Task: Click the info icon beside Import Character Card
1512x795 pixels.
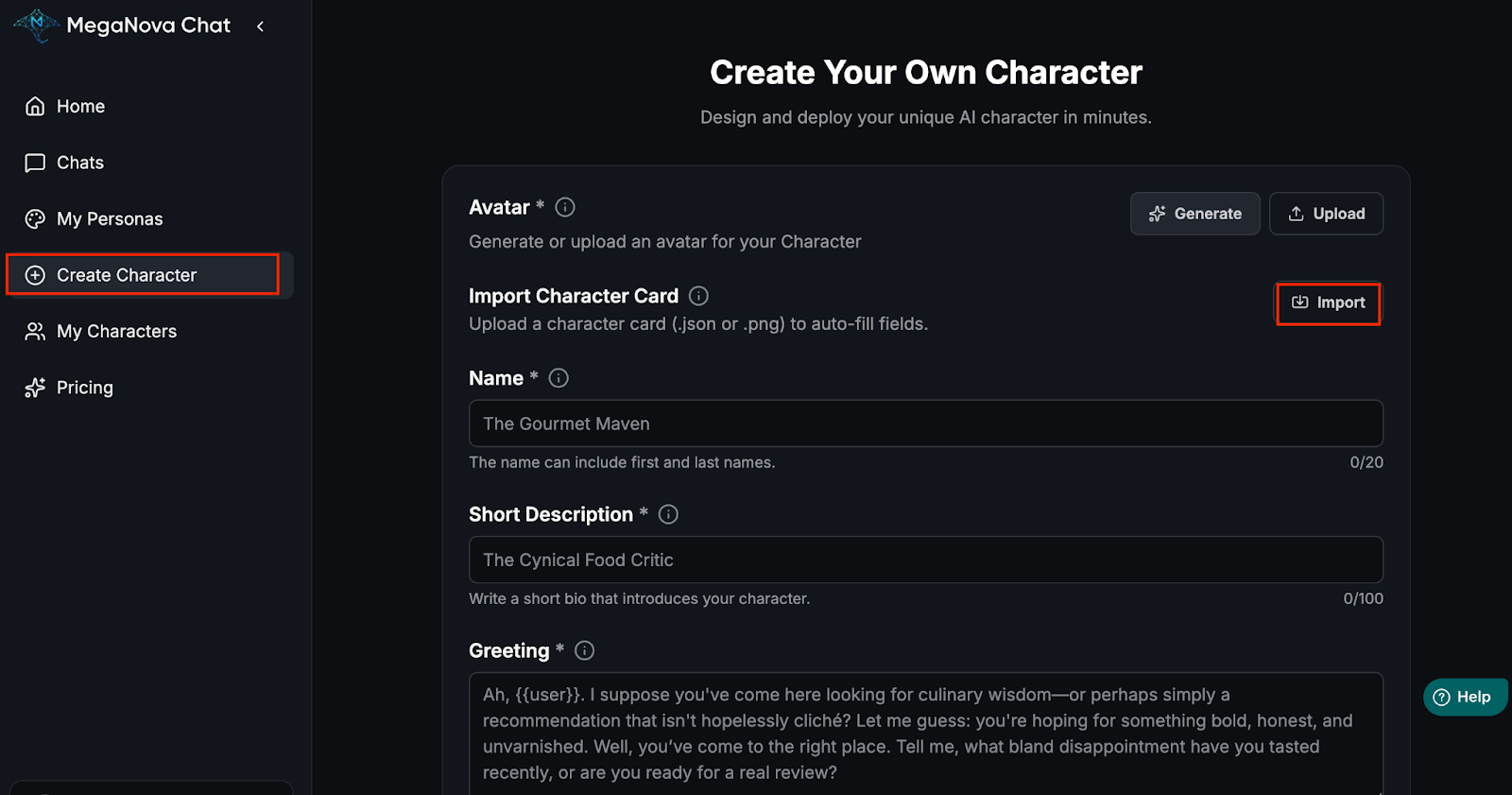Action: pos(698,296)
